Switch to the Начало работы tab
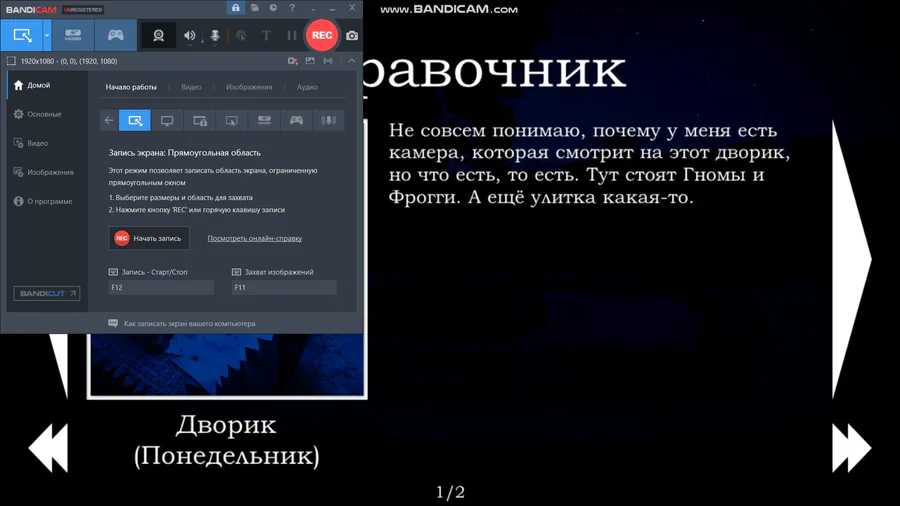The height and width of the screenshot is (506, 900). [x=131, y=87]
